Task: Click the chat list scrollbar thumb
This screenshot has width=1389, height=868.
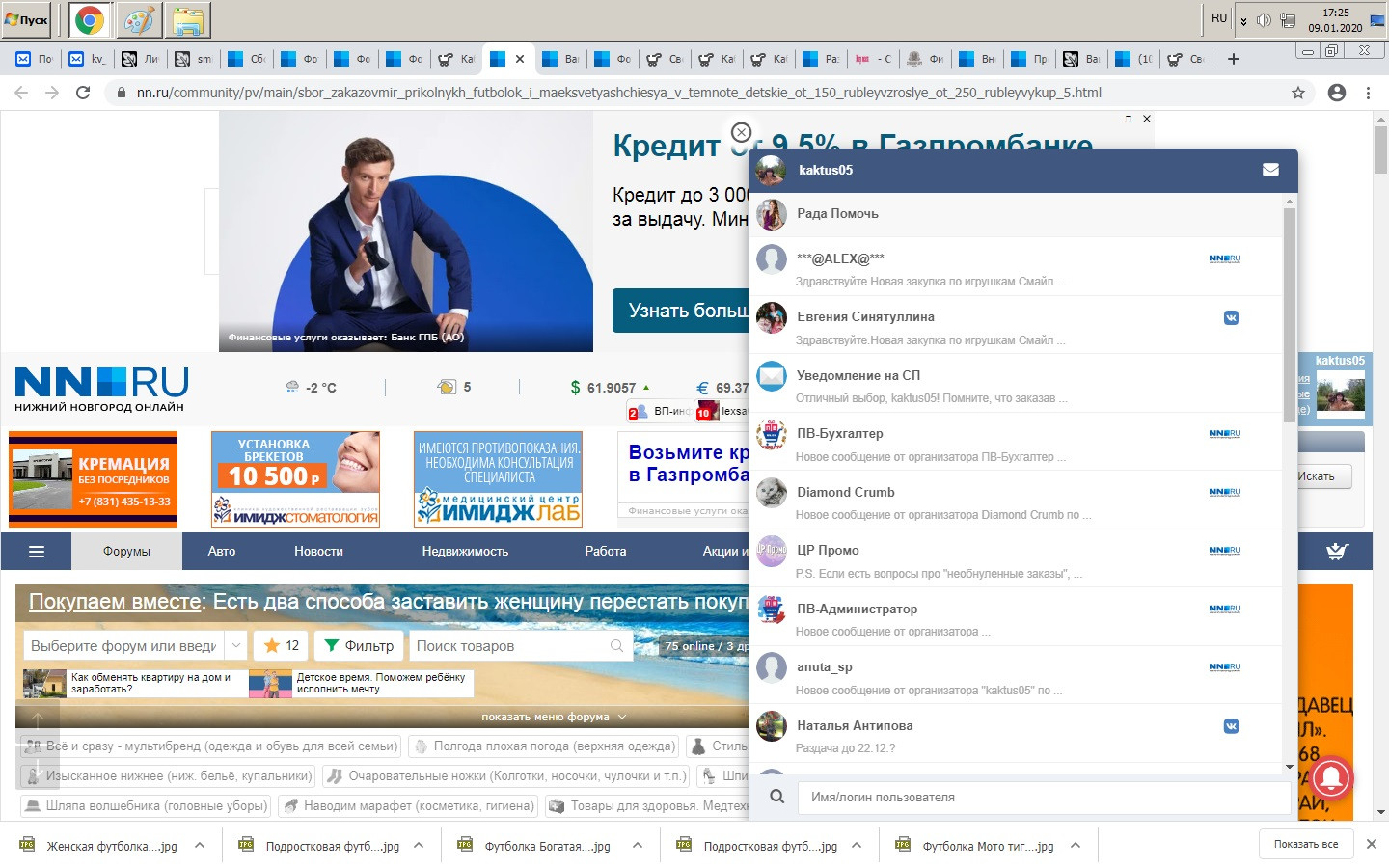Action: point(1290,315)
